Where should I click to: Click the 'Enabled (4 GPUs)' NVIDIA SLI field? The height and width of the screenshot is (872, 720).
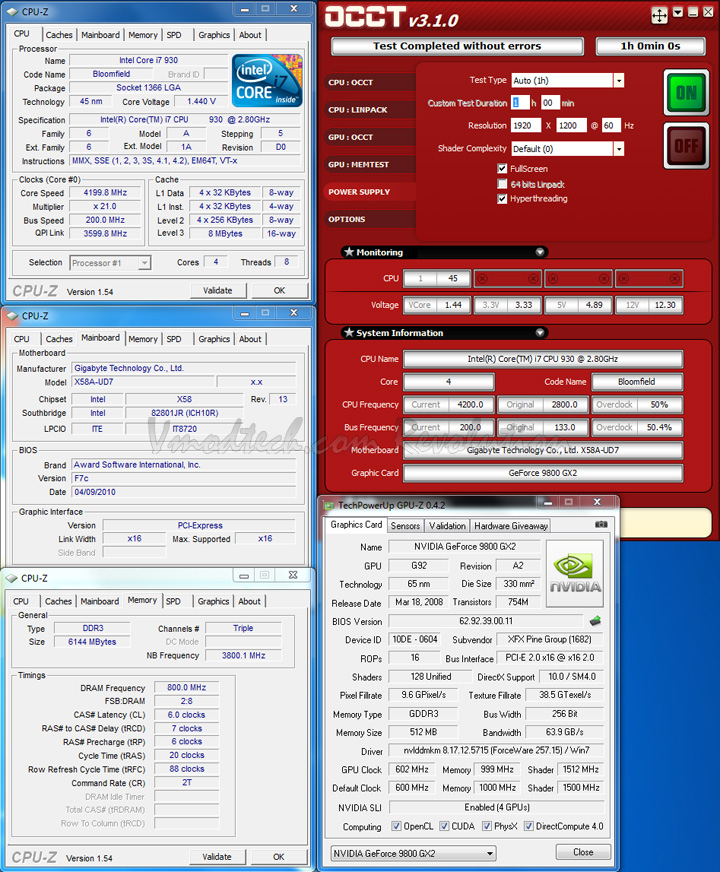(496, 807)
